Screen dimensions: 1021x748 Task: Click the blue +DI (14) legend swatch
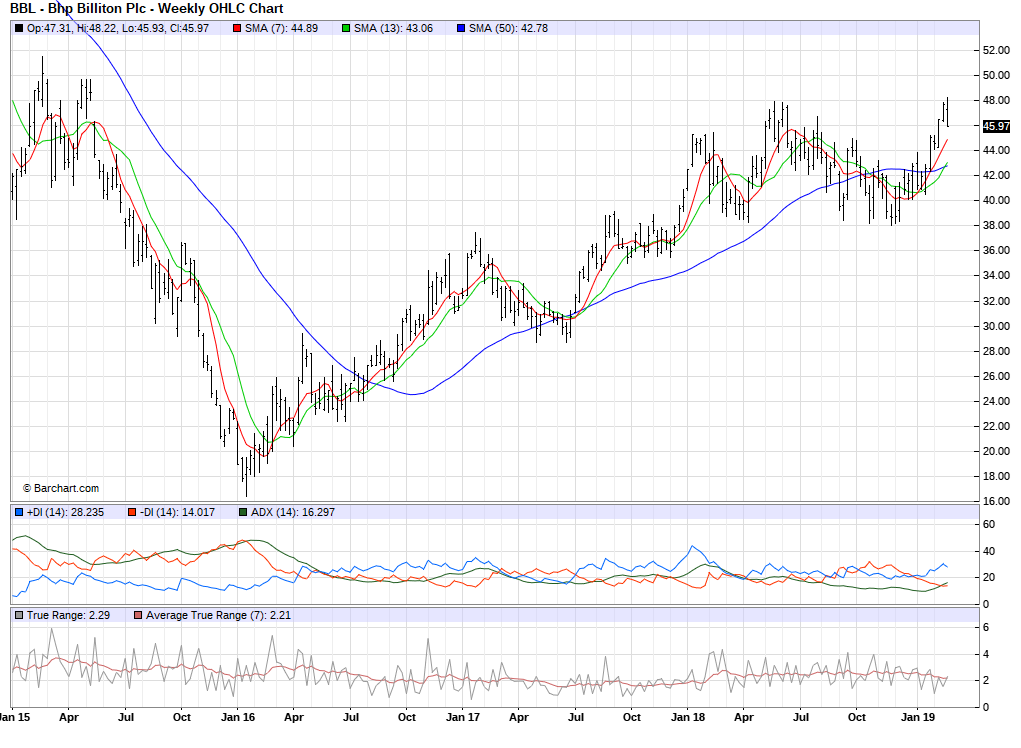(19, 512)
